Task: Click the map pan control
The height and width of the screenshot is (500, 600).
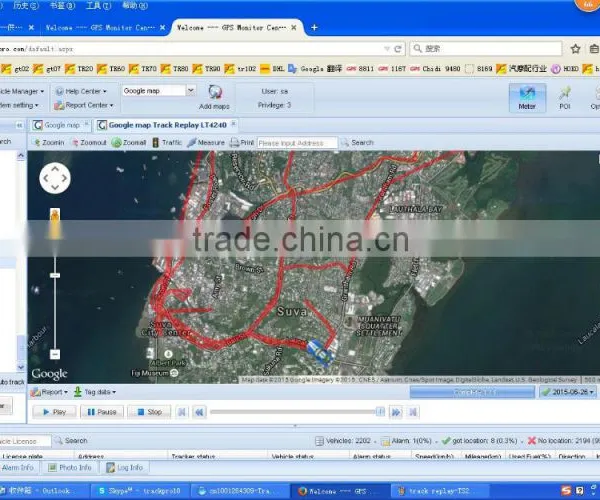Action: click(55, 178)
